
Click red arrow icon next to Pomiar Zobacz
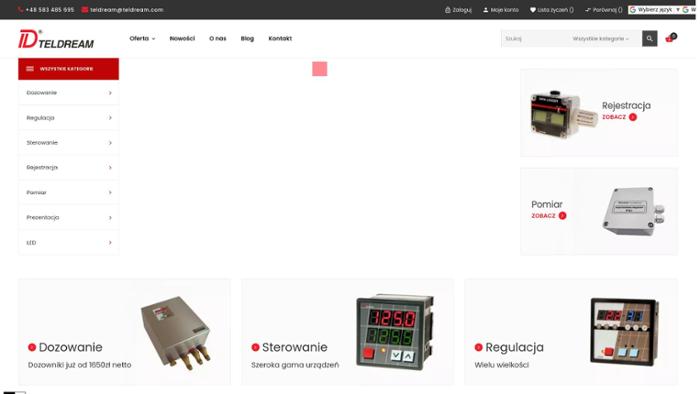562,216
